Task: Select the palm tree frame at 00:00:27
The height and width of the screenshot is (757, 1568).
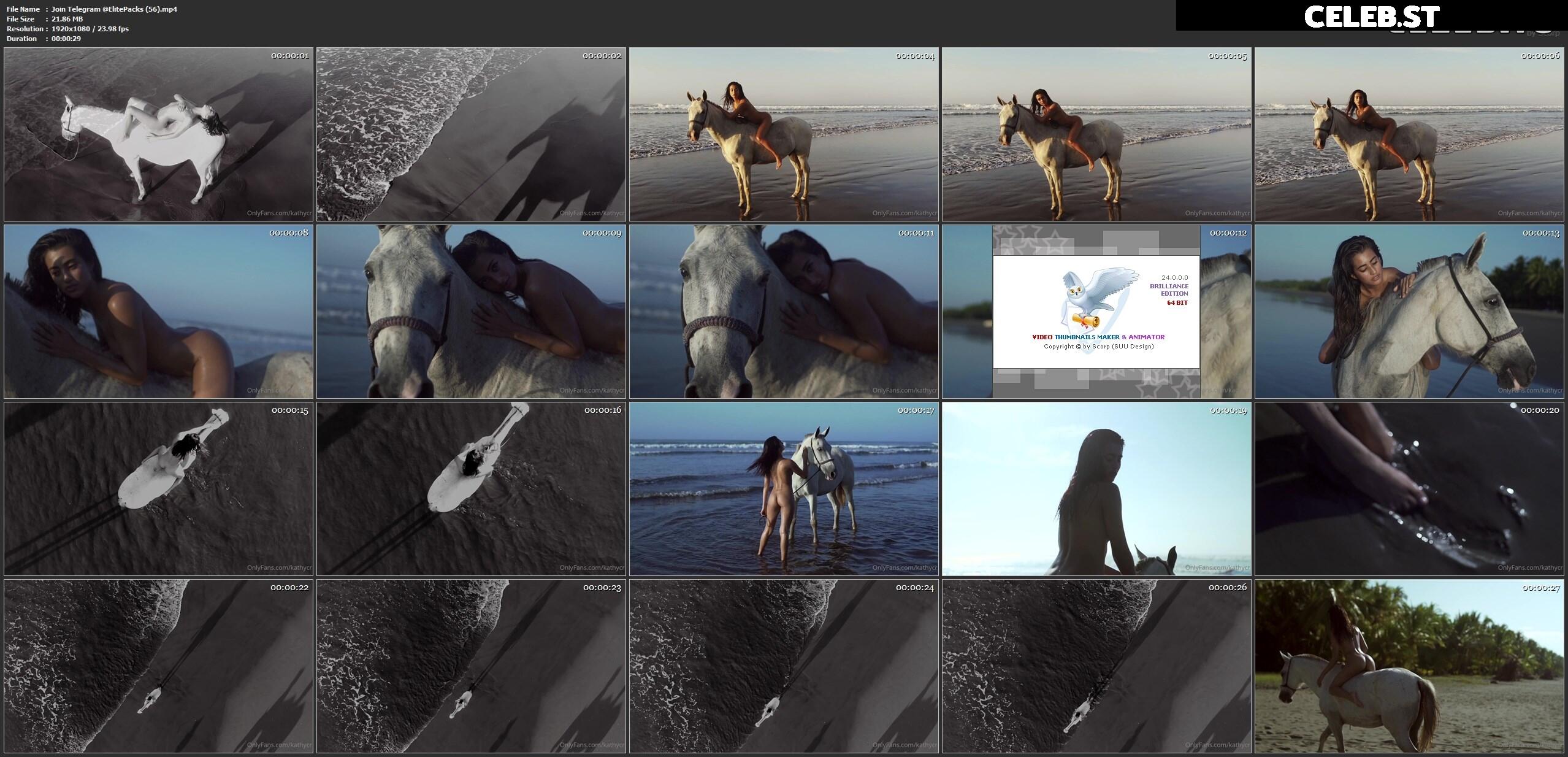Action: [x=1410, y=666]
